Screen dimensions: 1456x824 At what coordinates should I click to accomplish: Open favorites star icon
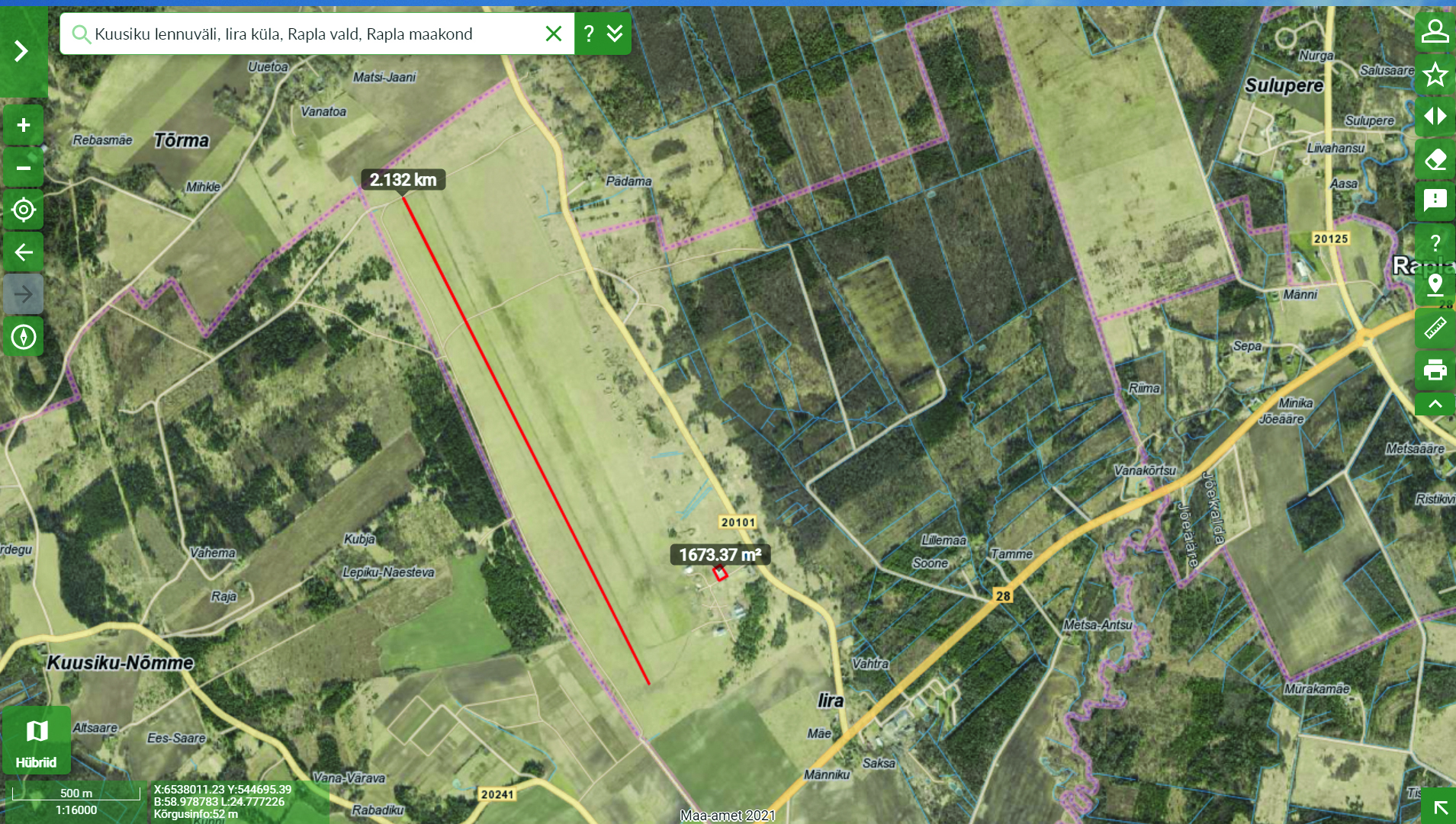1435,75
